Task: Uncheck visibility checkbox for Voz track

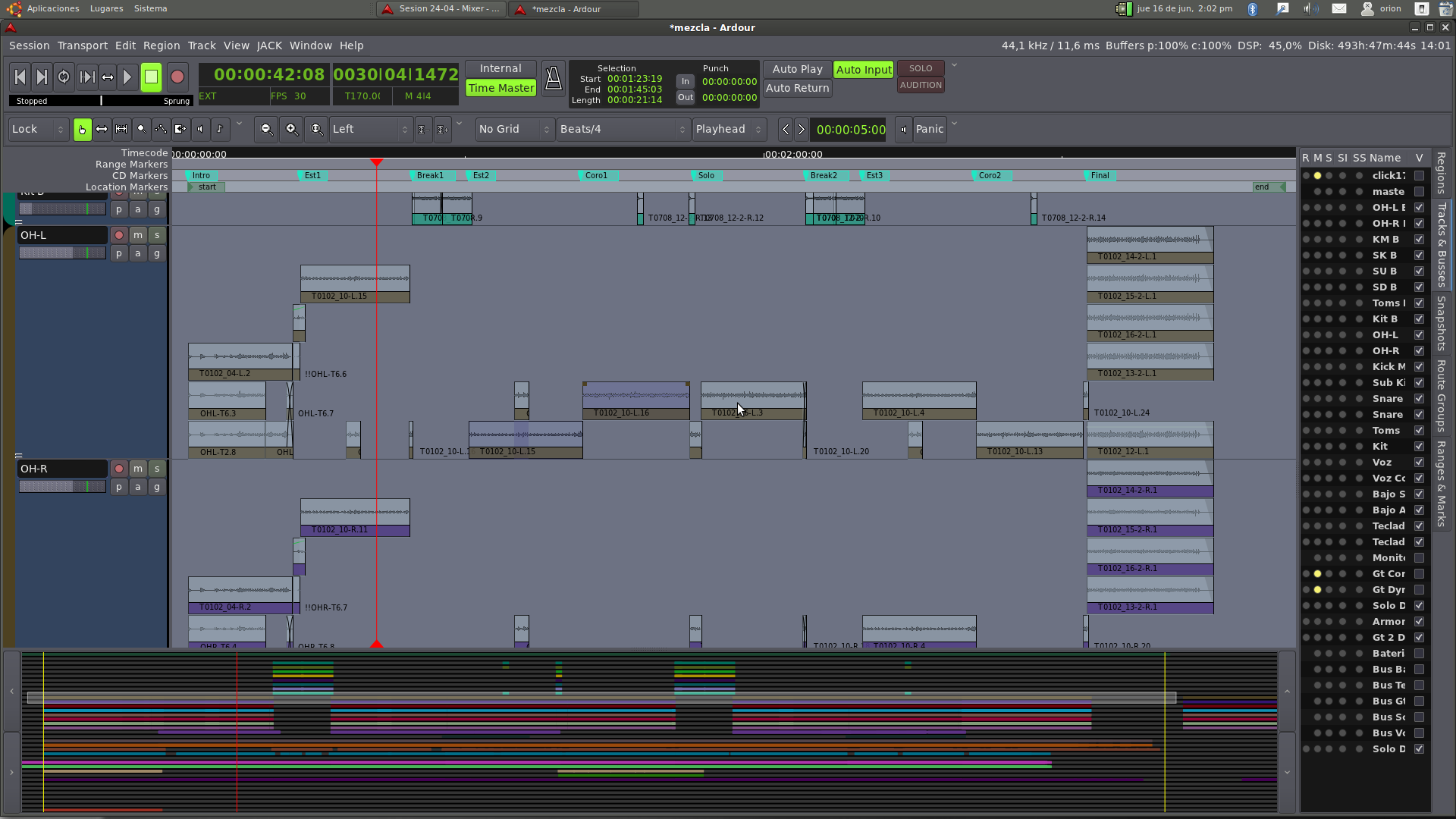Action: pyautogui.click(x=1419, y=463)
